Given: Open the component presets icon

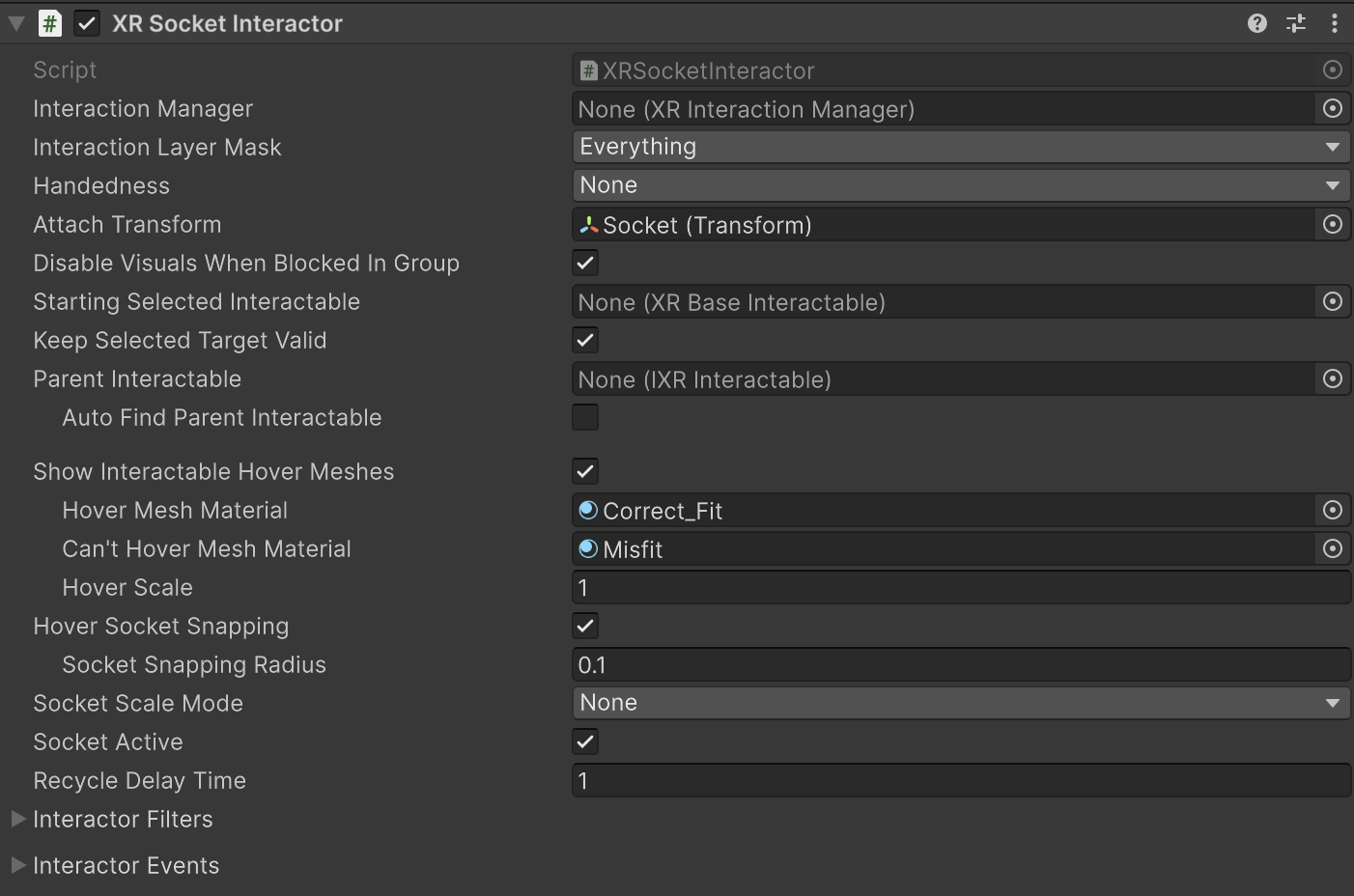Looking at the screenshot, I should point(1296,23).
